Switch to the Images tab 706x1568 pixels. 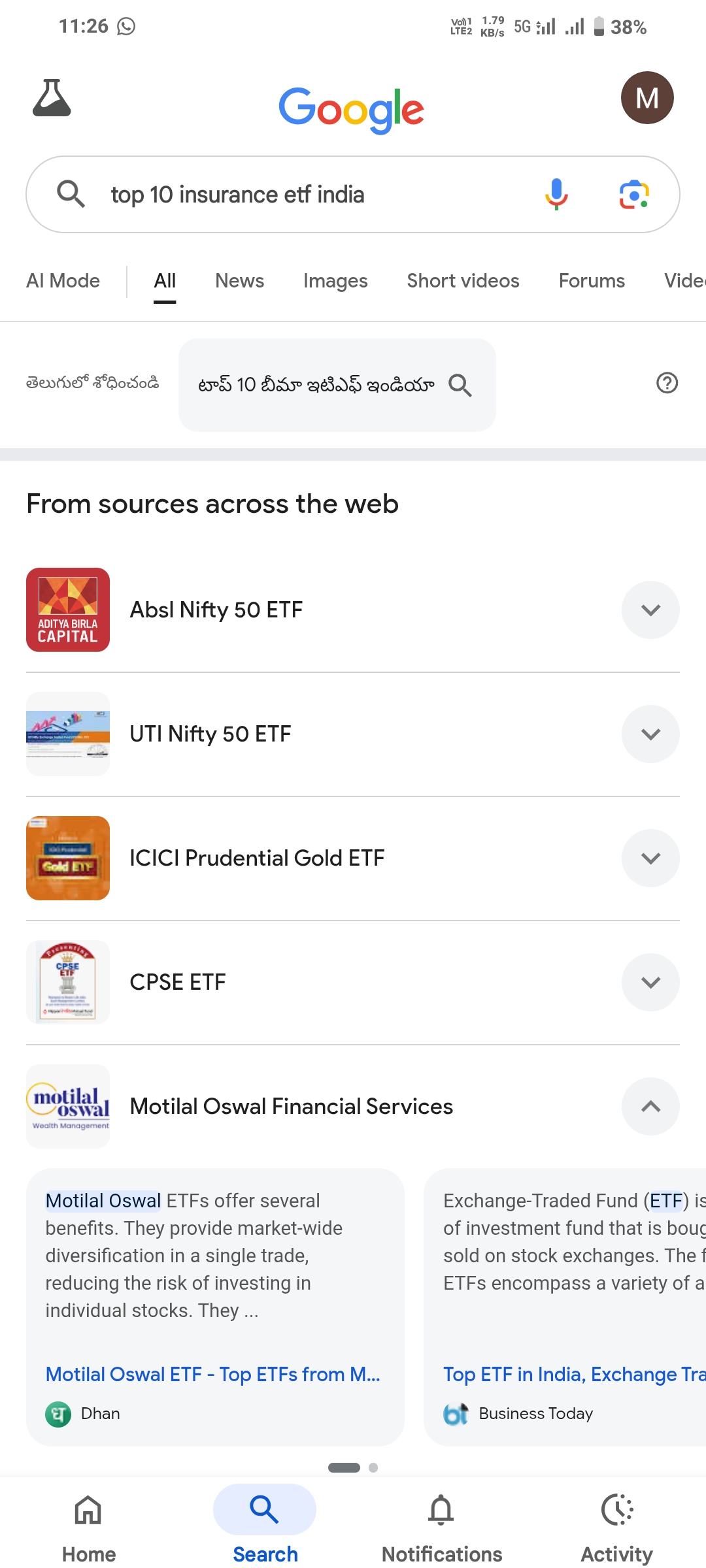pos(335,281)
